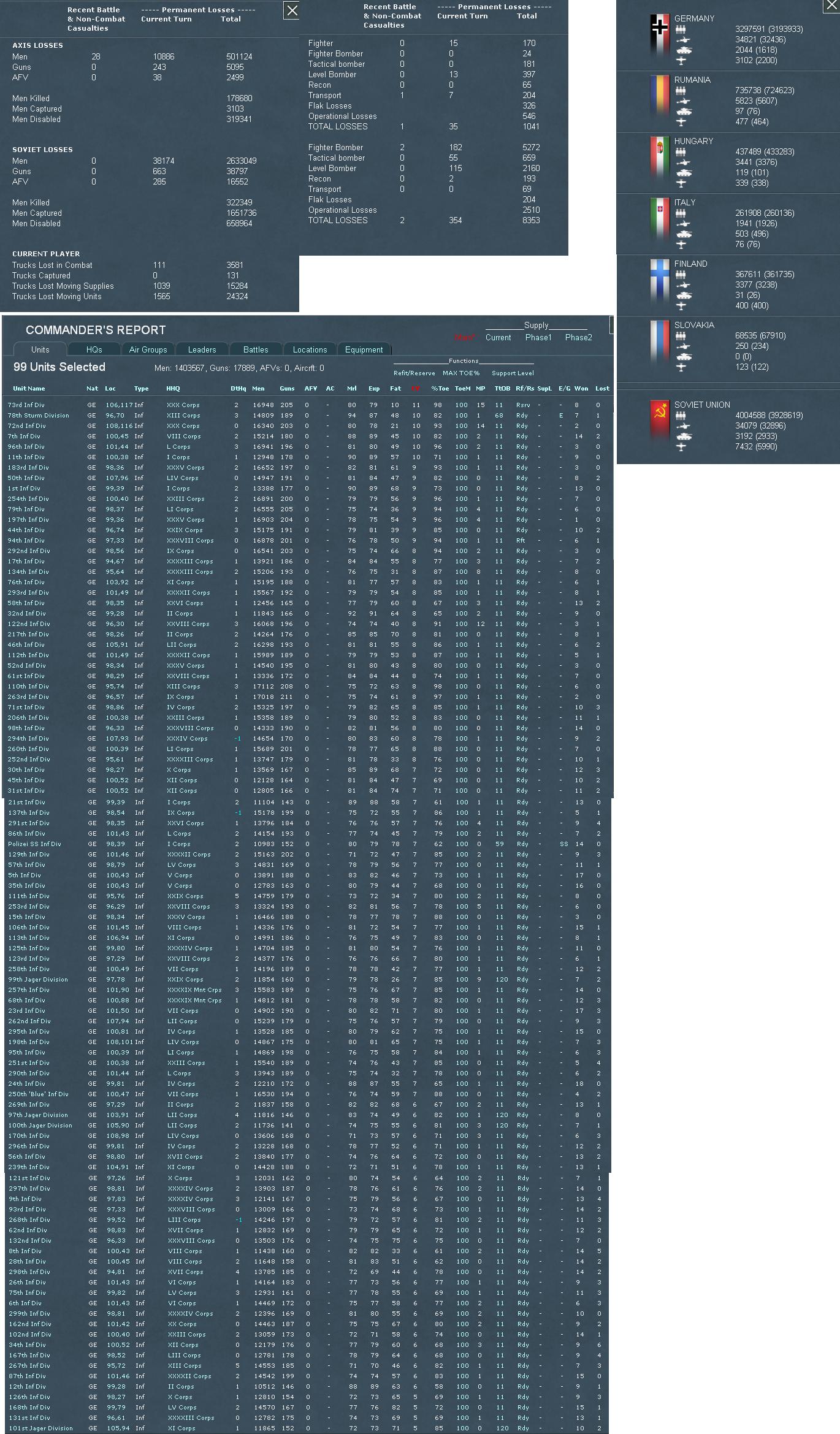This screenshot has width=840, height=1434.
Task: Click XXXXIX Mnt Crps for 257th Inf Div
Action: pyautogui.click(x=194, y=990)
